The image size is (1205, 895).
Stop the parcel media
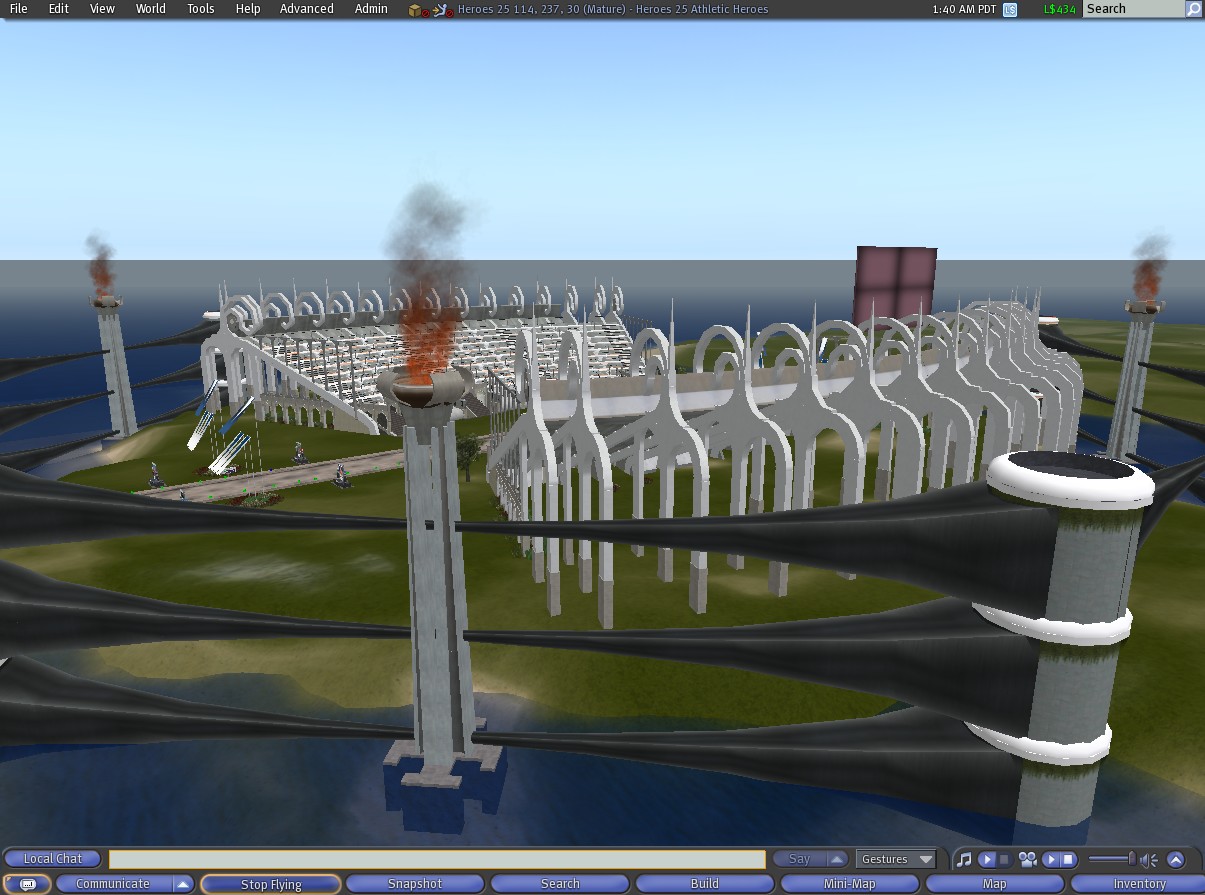click(1068, 859)
